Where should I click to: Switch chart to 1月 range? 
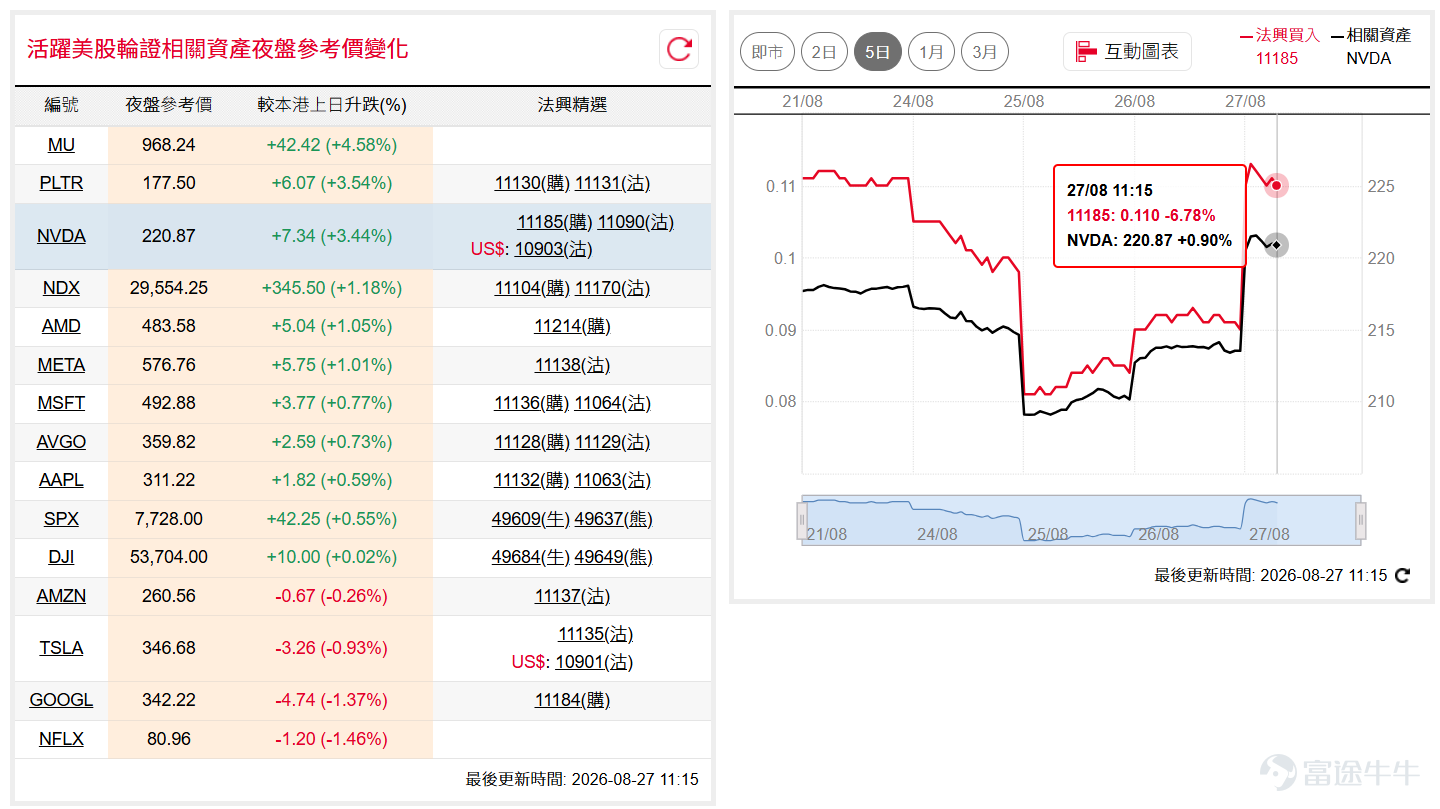[931, 51]
